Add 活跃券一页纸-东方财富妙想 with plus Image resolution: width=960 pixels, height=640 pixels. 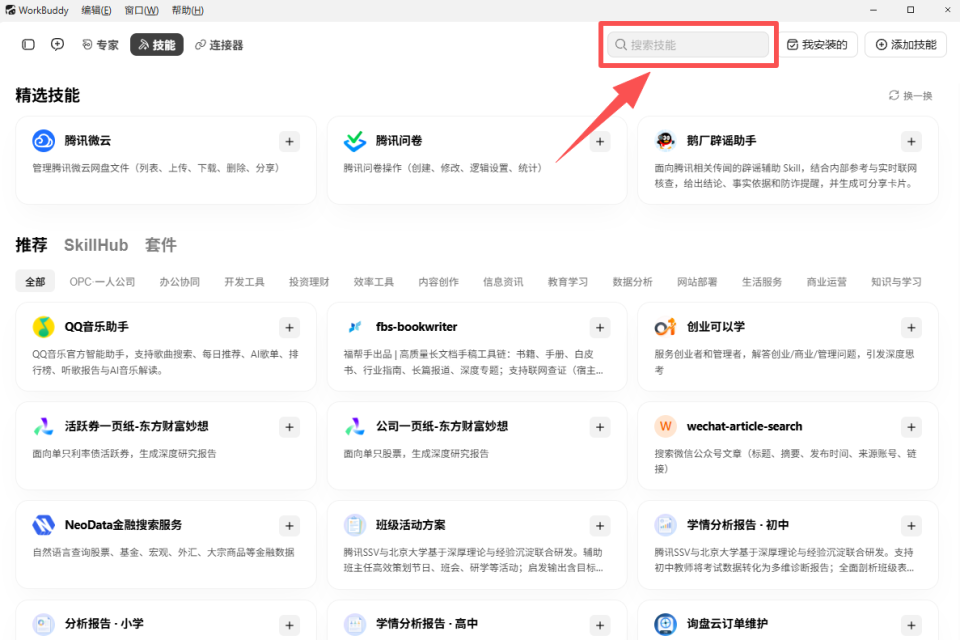(x=290, y=427)
